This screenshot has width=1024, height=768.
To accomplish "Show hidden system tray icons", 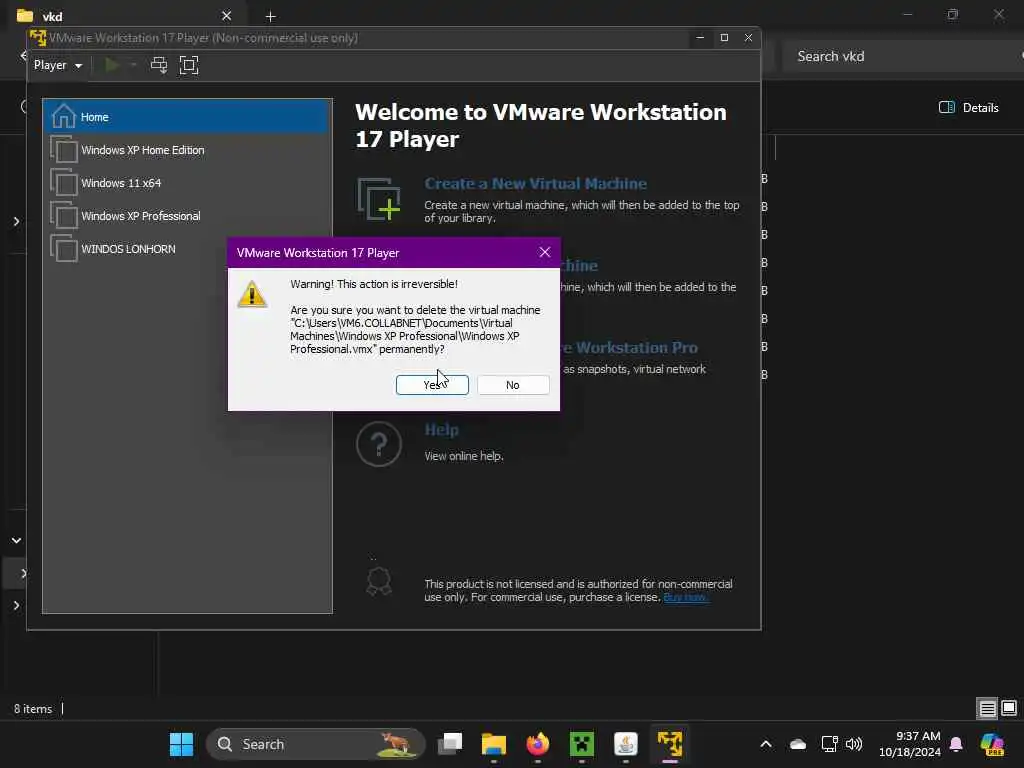I will [x=766, y=744].
